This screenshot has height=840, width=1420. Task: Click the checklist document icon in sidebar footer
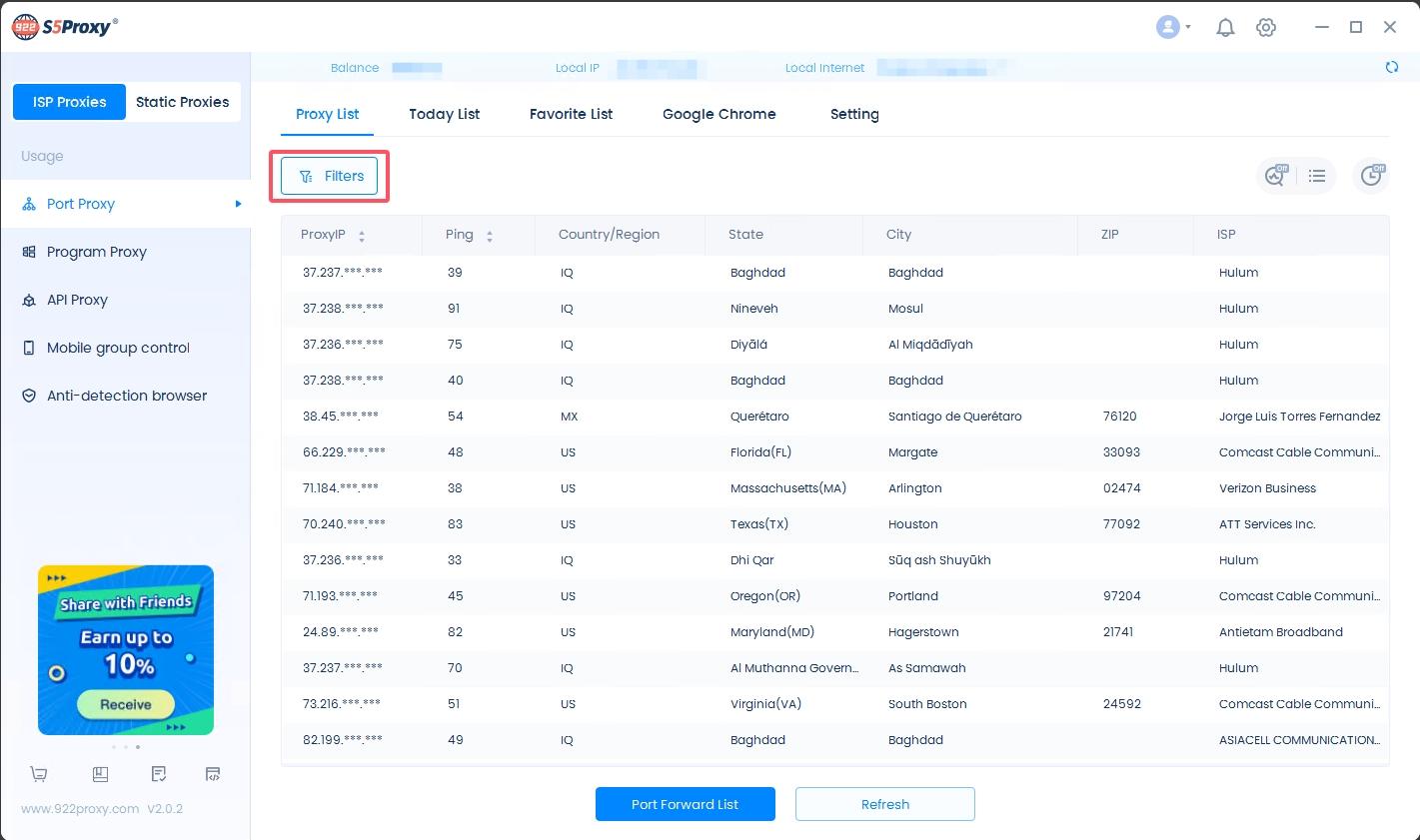159,774
